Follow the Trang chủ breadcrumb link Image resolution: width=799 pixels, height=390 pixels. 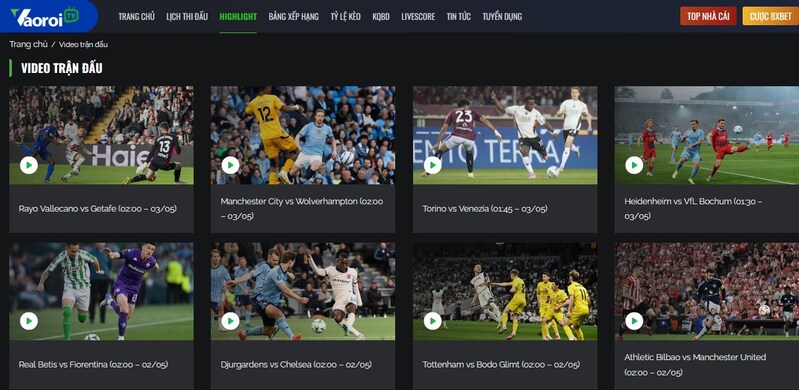click(29, 44)
